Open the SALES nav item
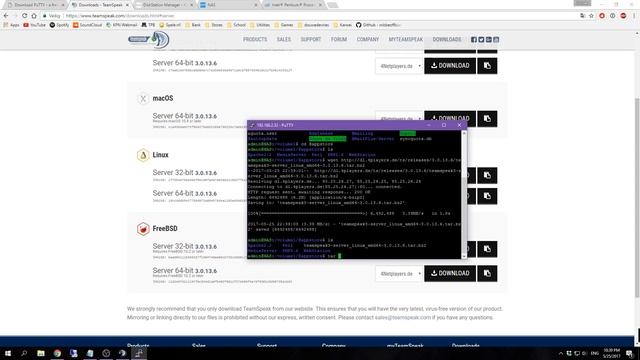 click(x=284, y=40)
